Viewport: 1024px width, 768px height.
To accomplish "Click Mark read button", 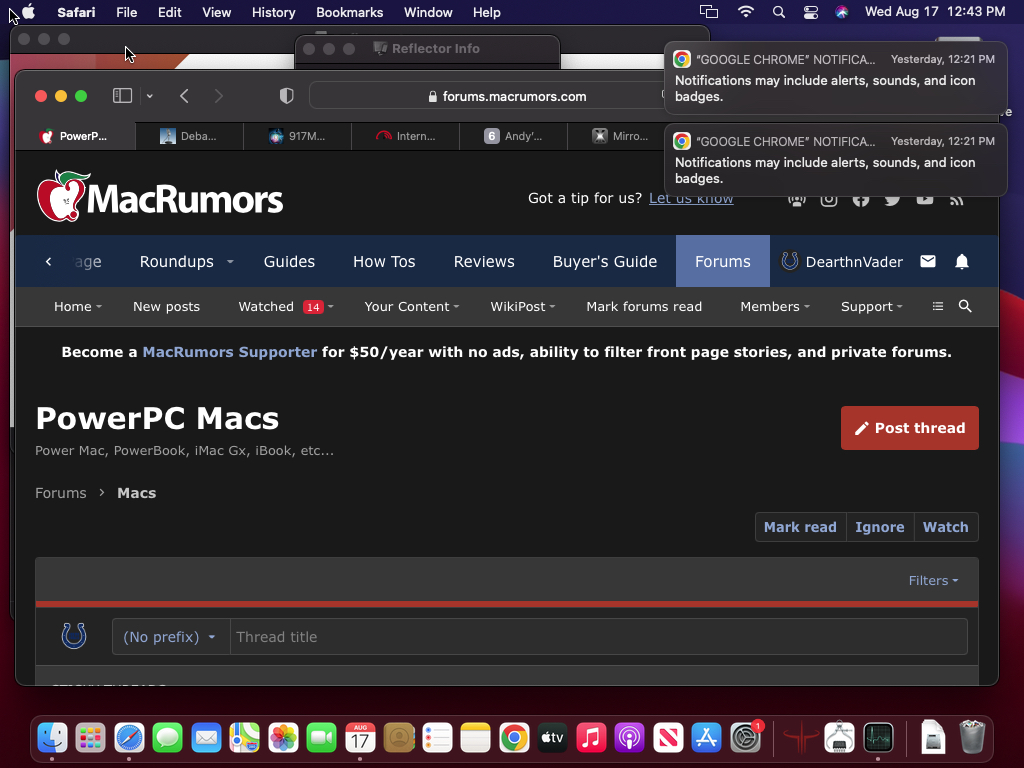I will tap(800, 527).
